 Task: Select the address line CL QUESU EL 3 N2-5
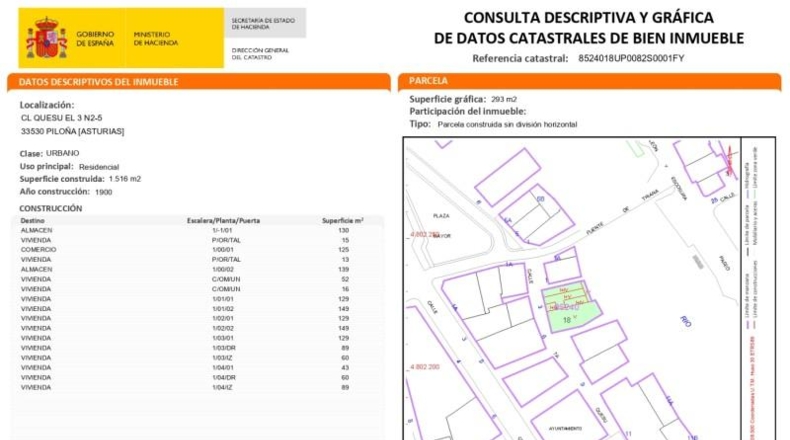[x=61, y=118]
